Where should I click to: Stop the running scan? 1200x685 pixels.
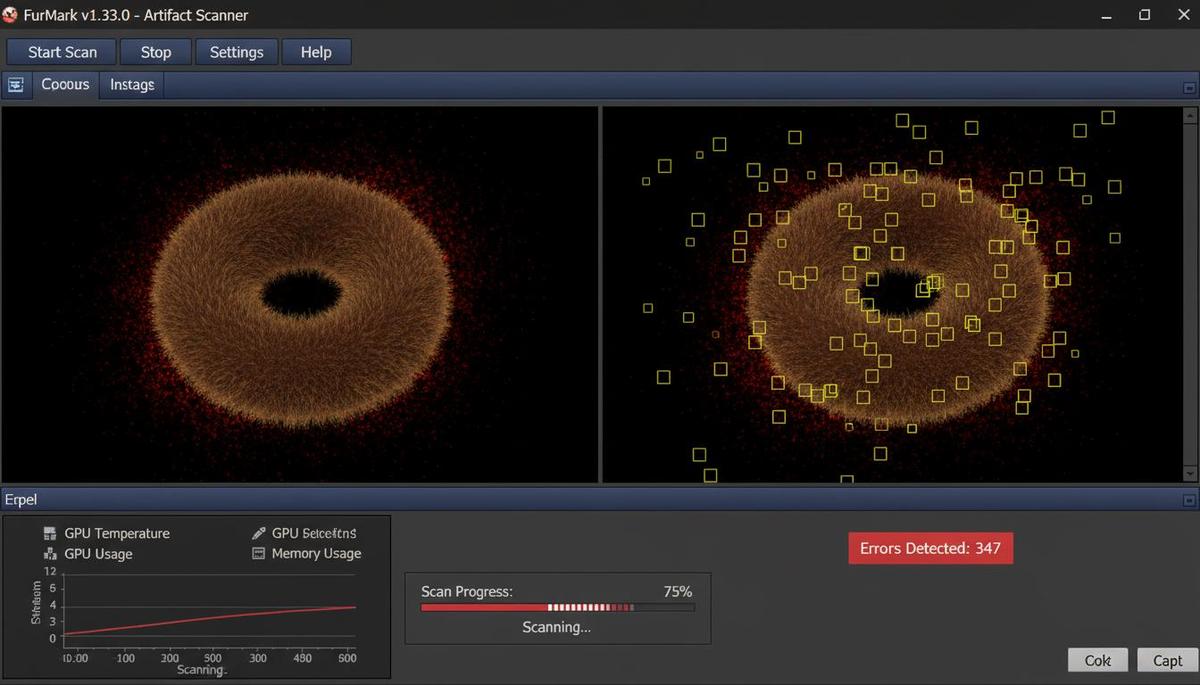(x=155, y=52)
